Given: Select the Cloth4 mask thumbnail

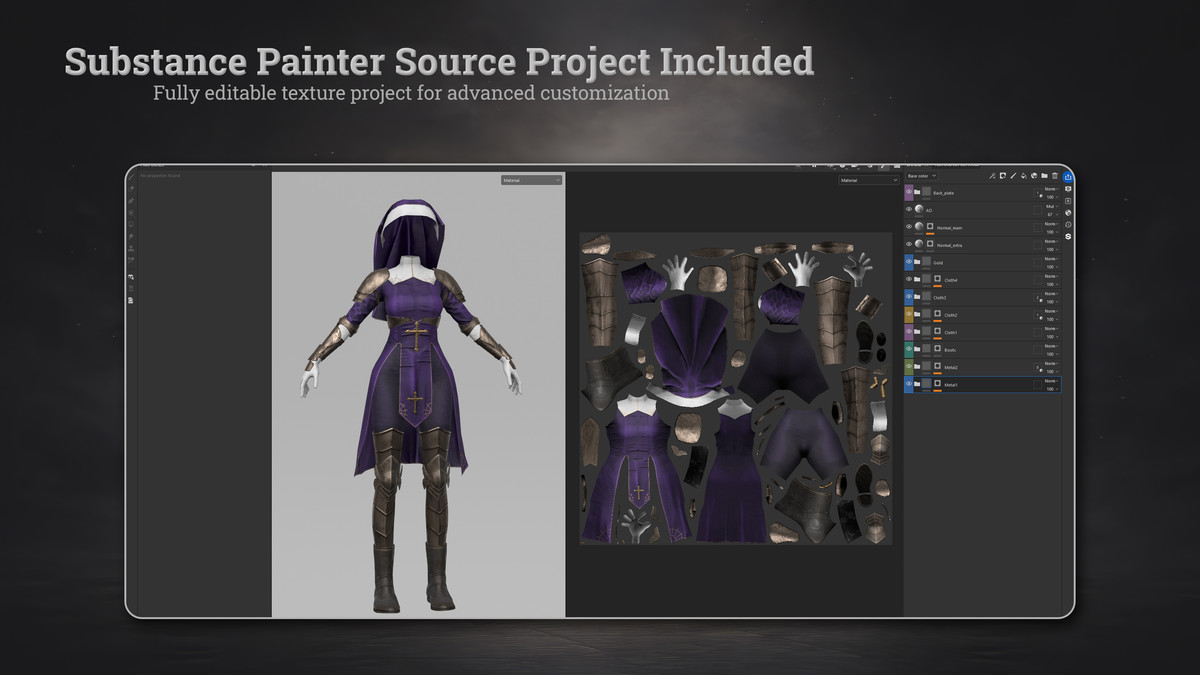Looking at the screenshot, I should [x=937, y=279].
